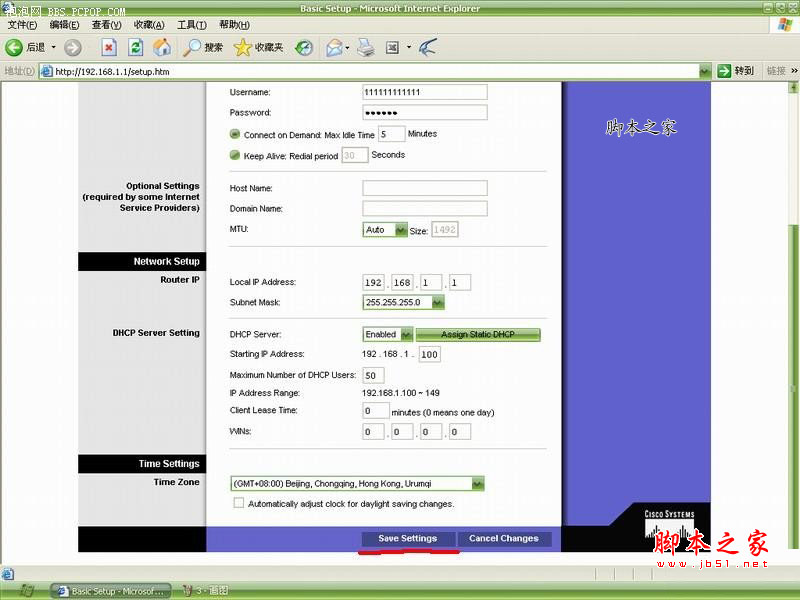Open the Time Zone dropdown list
This screenshot has height=600, width=800.
[x=357, y=483]
